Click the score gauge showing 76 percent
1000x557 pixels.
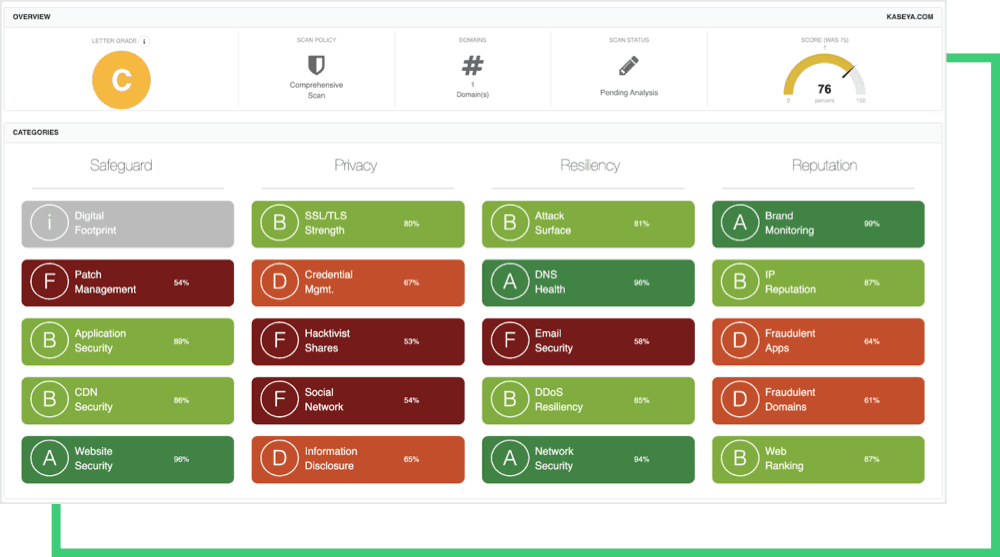pyautogui.click(x=825, y=80)
